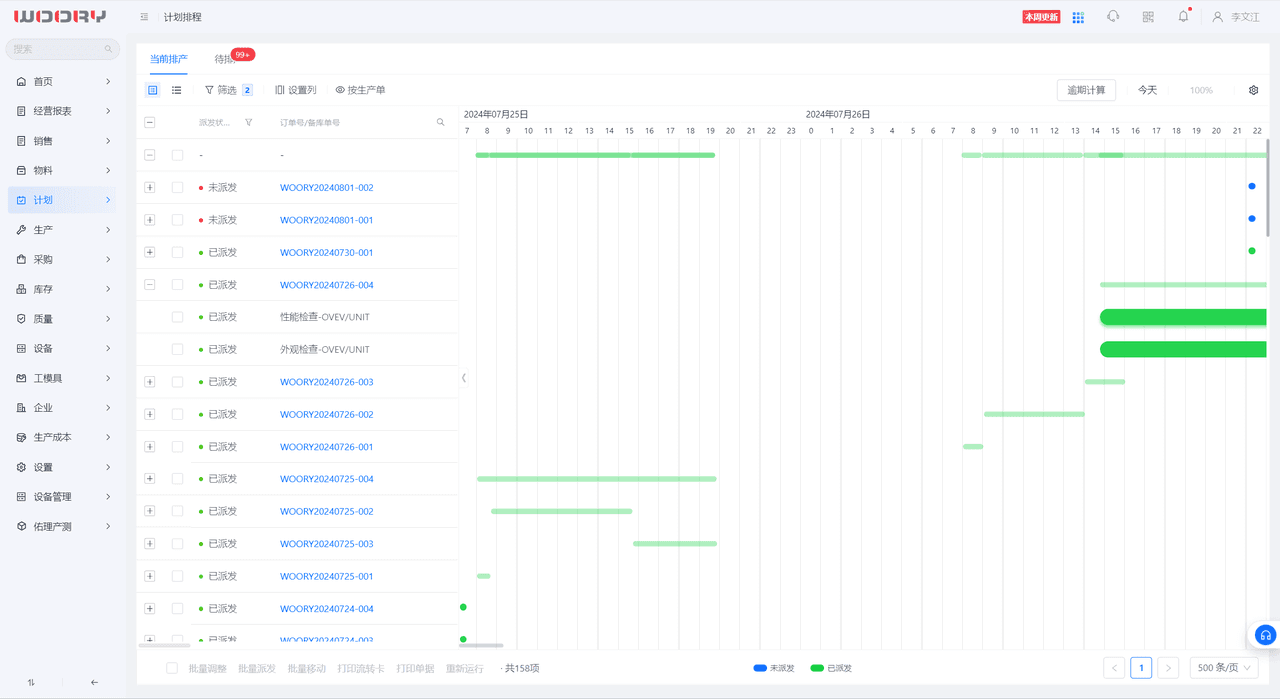Open the notifications bell
Viewport: 1280px width, 699px height.
pyautogui.click(x=1184, y=17)
